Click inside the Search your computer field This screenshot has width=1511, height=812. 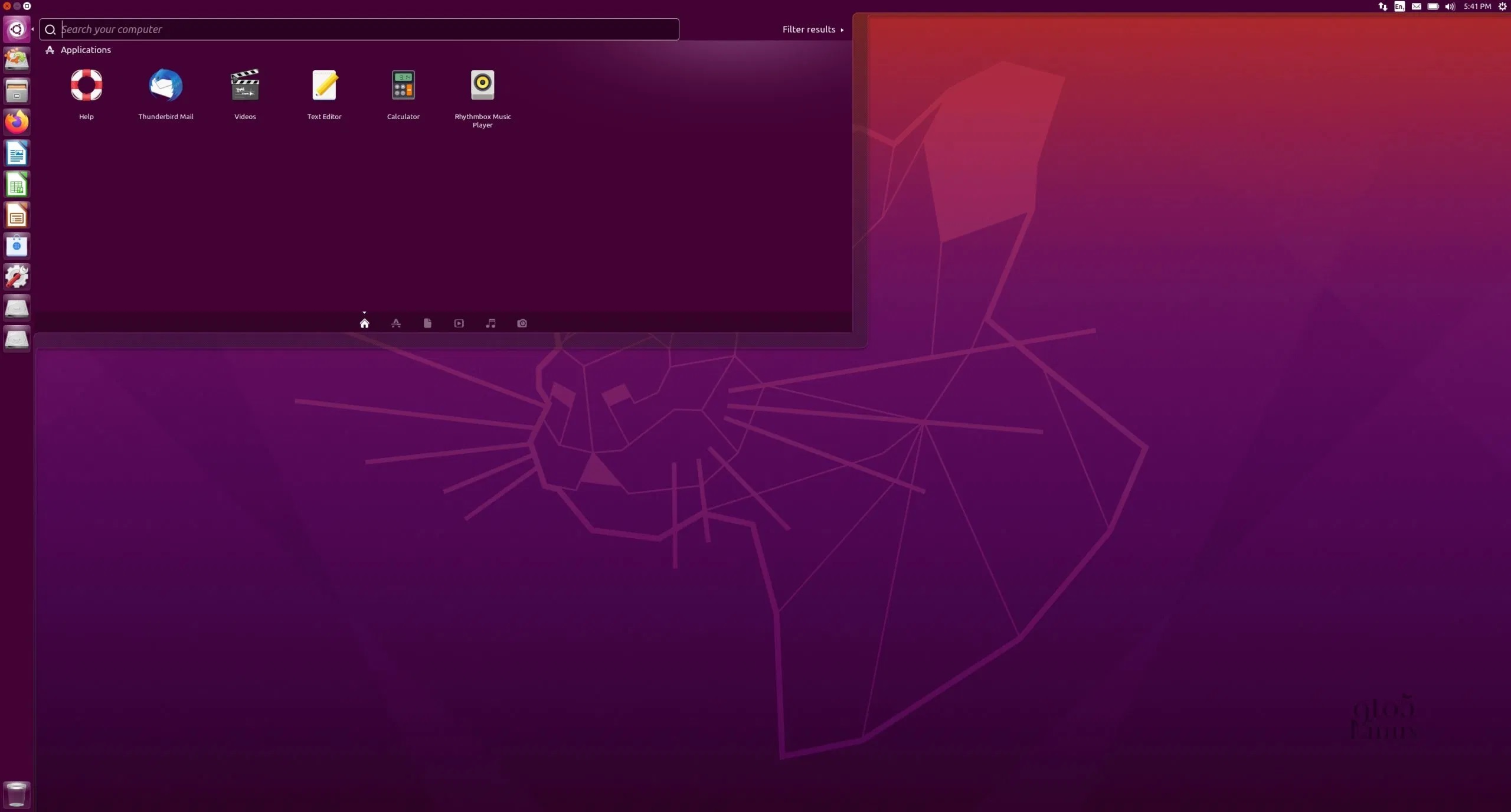pos(236,29)
